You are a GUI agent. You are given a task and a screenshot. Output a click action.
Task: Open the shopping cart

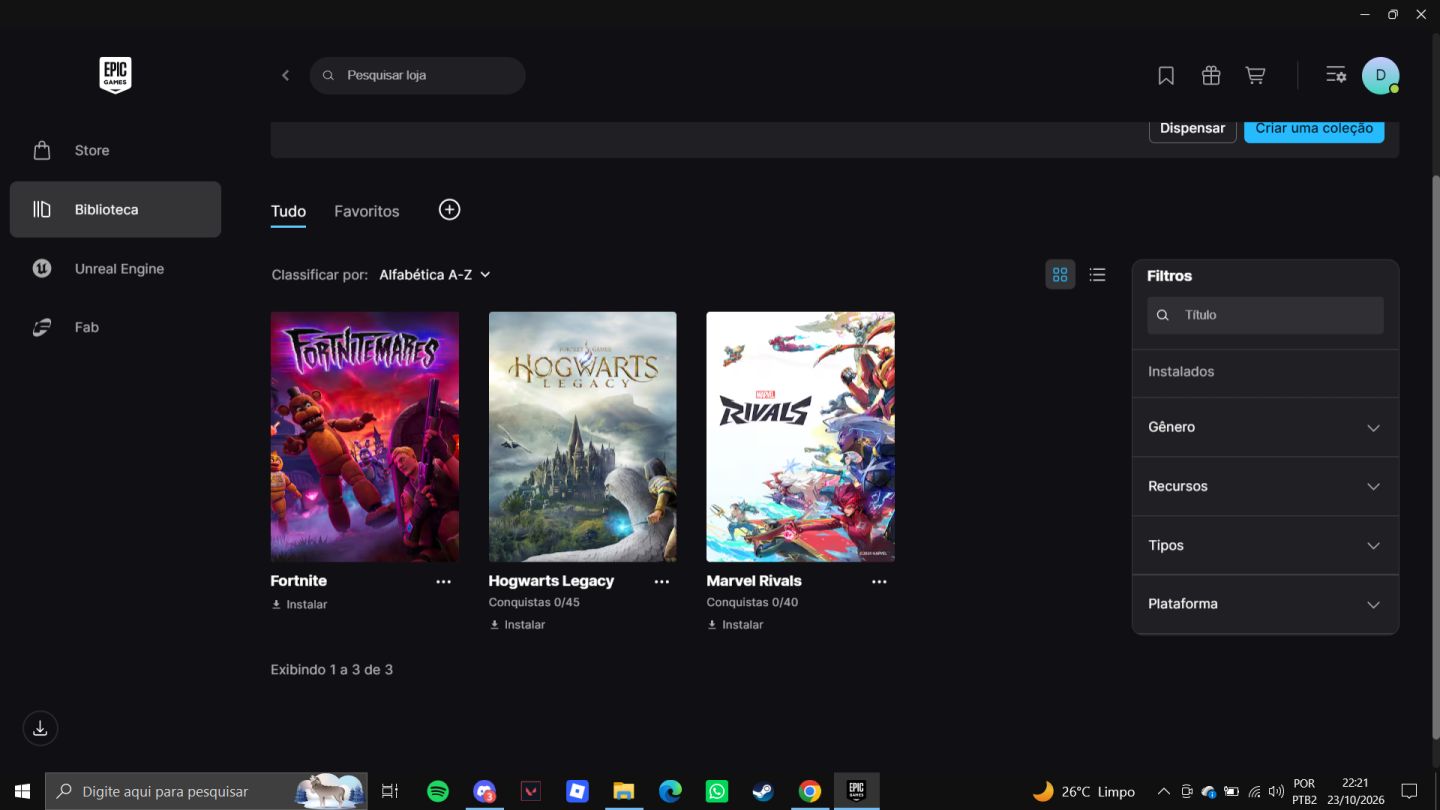click(x=1255, y=75)
